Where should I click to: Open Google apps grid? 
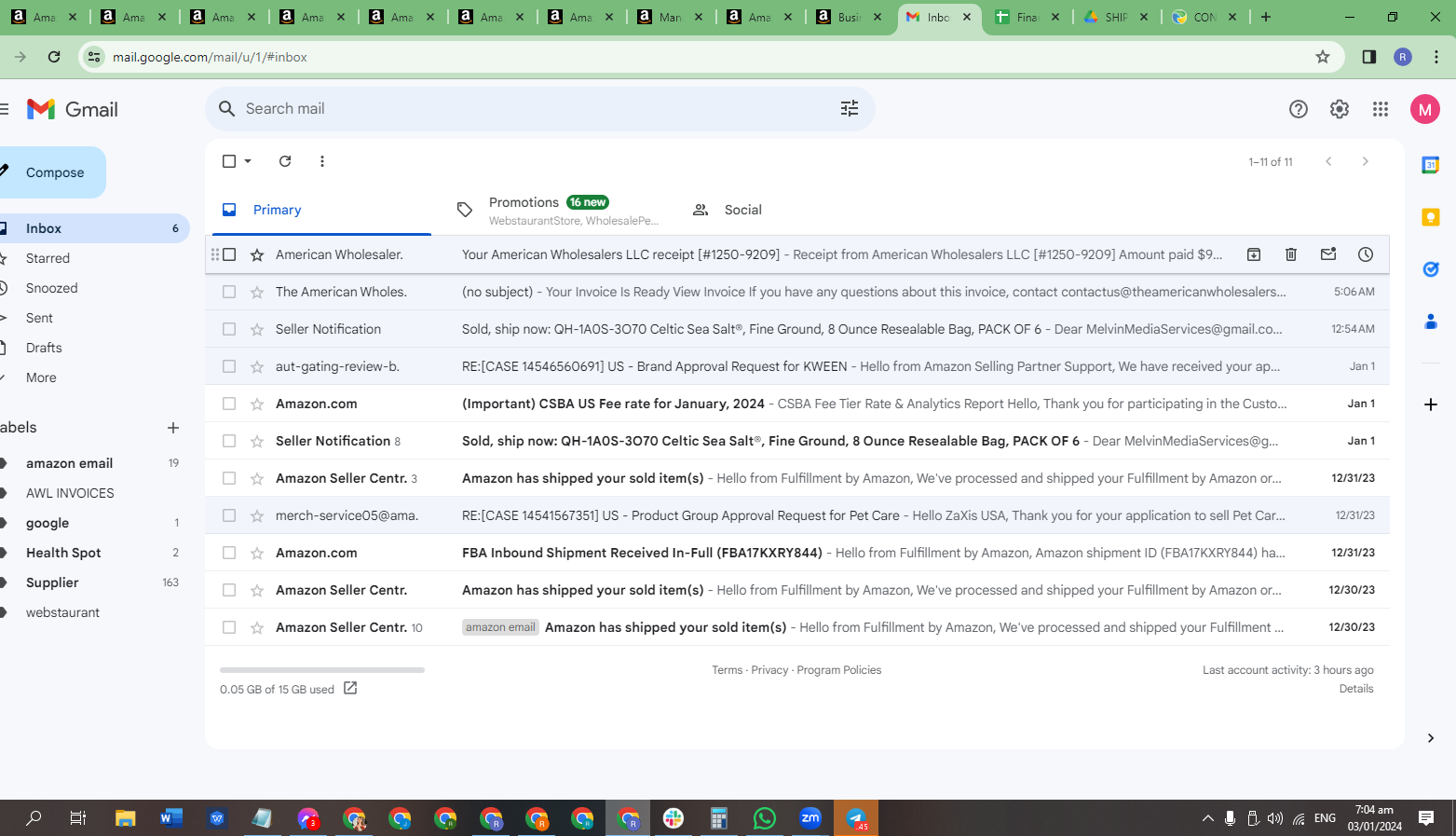pyautogui.click(x=1381, y=109)
